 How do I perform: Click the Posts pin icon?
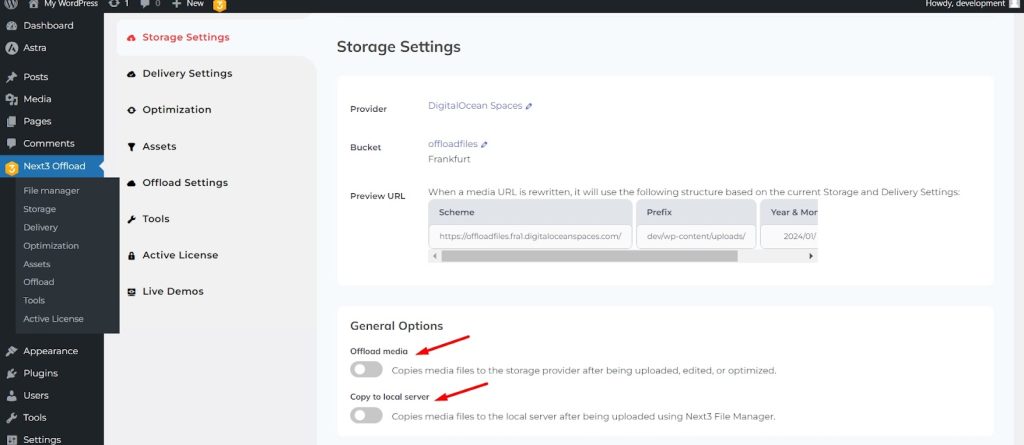tap(11, 77)
